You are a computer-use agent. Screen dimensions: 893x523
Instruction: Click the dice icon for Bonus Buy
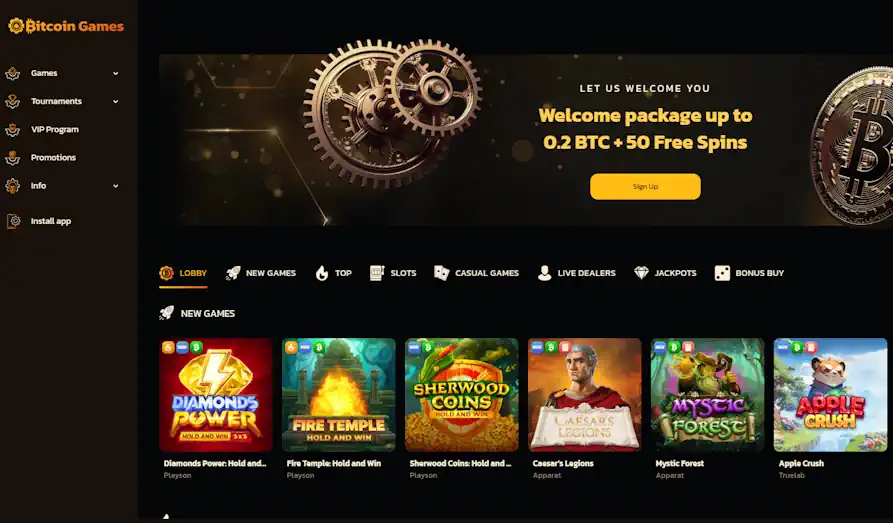pyautogui.click(x=722, y=273)
